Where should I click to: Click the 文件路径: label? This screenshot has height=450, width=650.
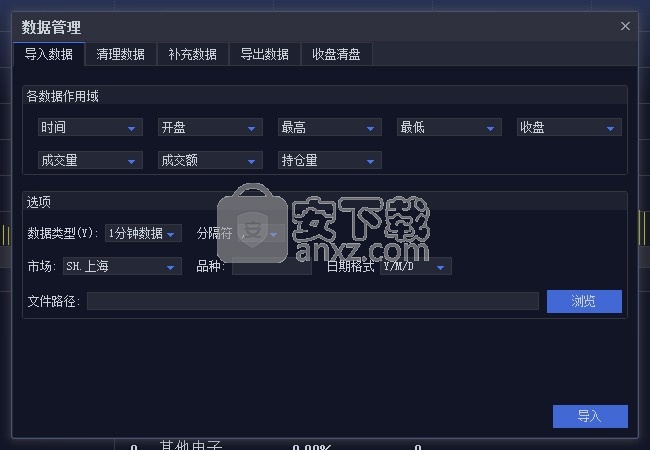[x=53, y=301]
